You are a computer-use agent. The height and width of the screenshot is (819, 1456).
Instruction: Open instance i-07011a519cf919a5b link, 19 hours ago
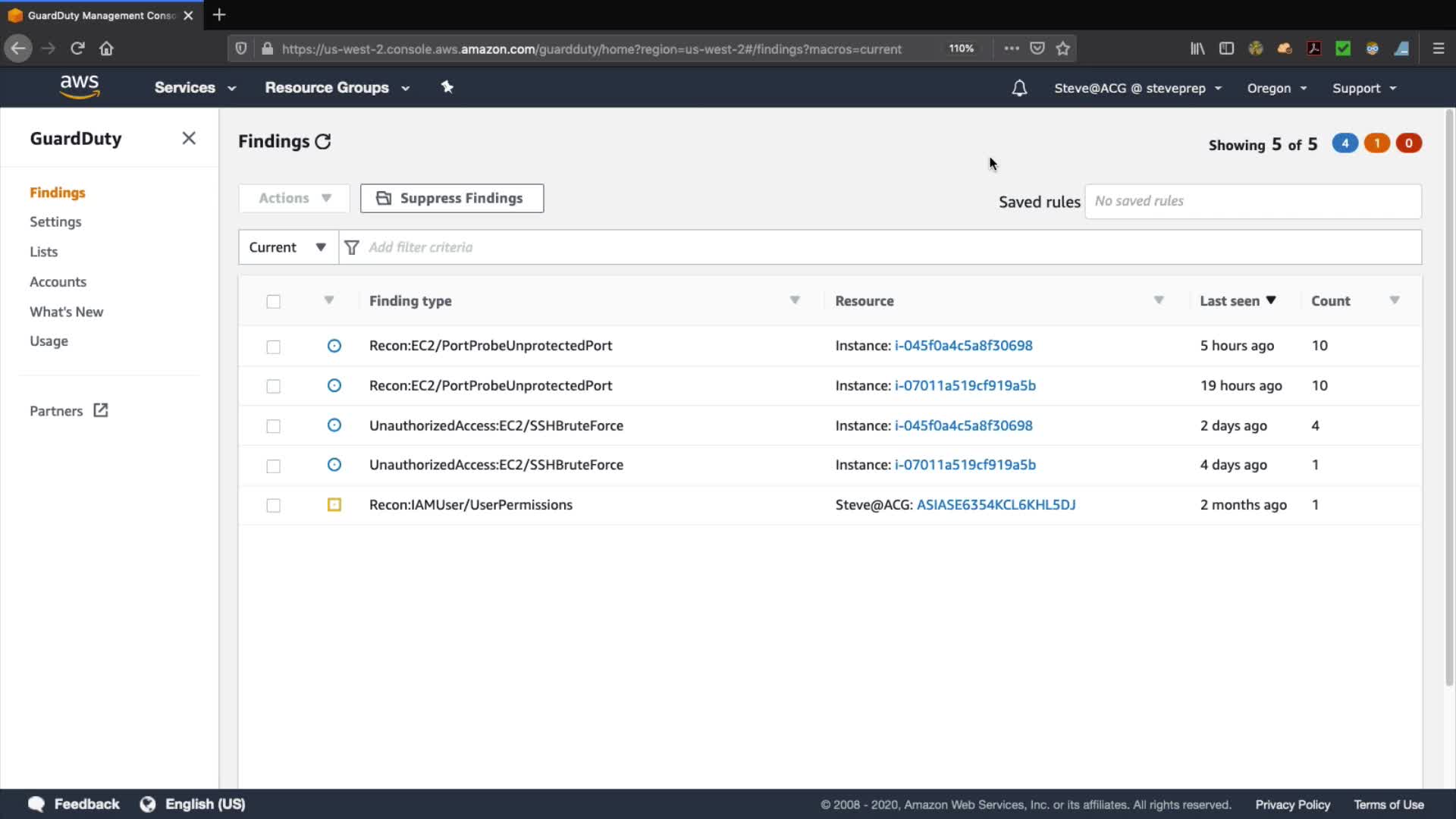click(x=965, y=385)
